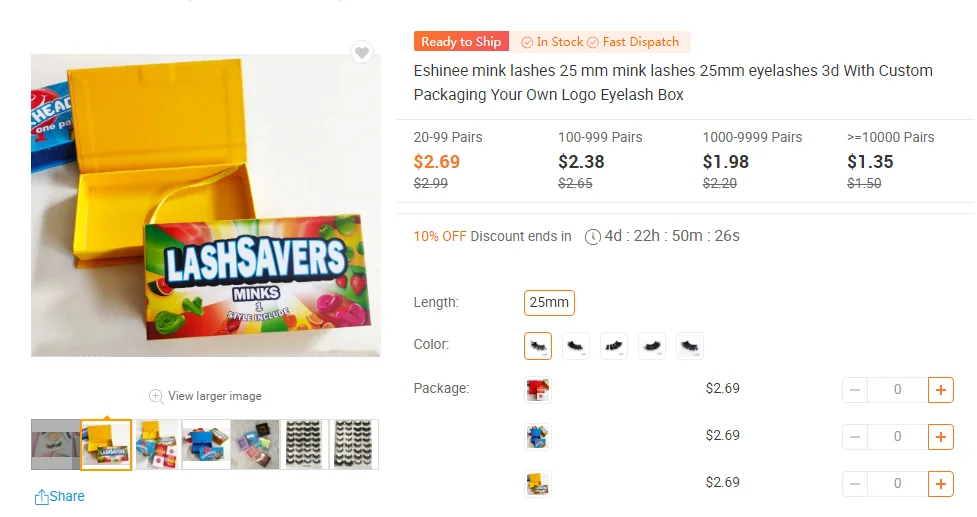The width and height of the screenshot is (977, 517).
Task: Open the first gallery thumbnail
Action: tap(55, 445)
